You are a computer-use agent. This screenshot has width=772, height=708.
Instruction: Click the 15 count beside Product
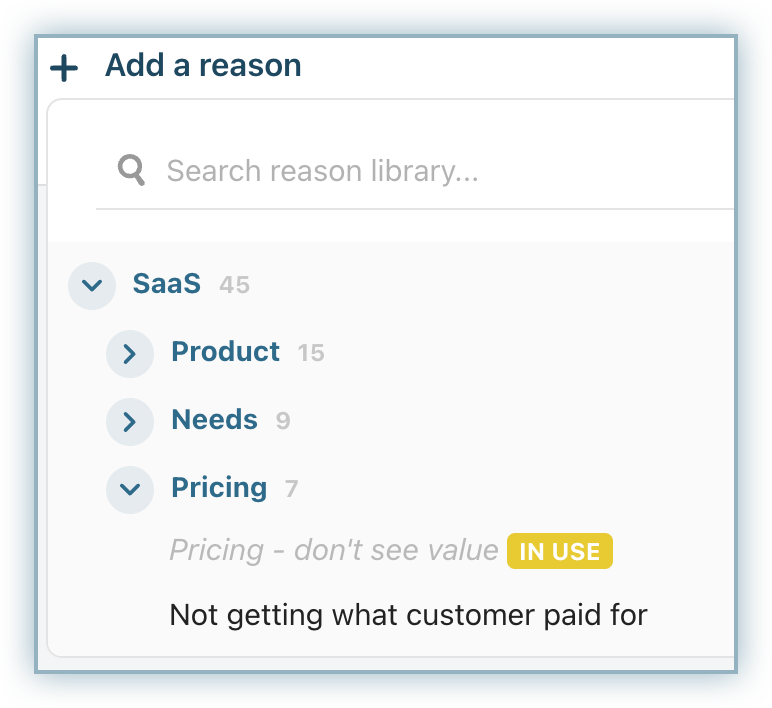(311, 353)
